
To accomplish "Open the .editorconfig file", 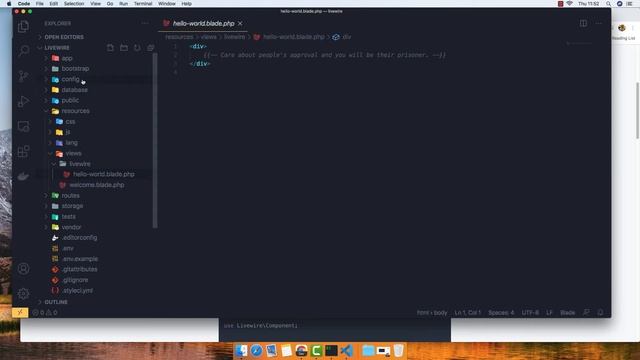I will coord(79,238).
